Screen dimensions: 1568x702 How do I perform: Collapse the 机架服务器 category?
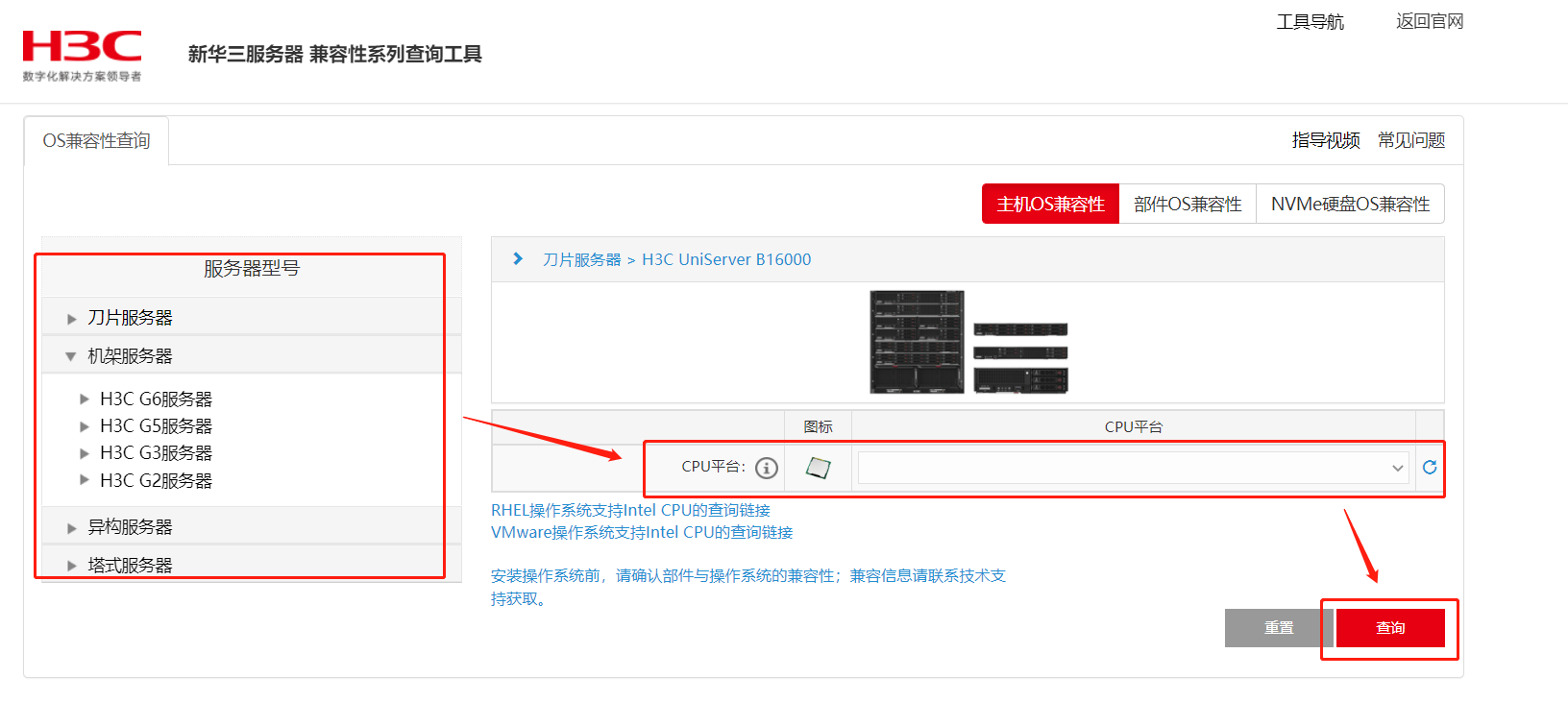pyautogui.click(x=71, y=356)
